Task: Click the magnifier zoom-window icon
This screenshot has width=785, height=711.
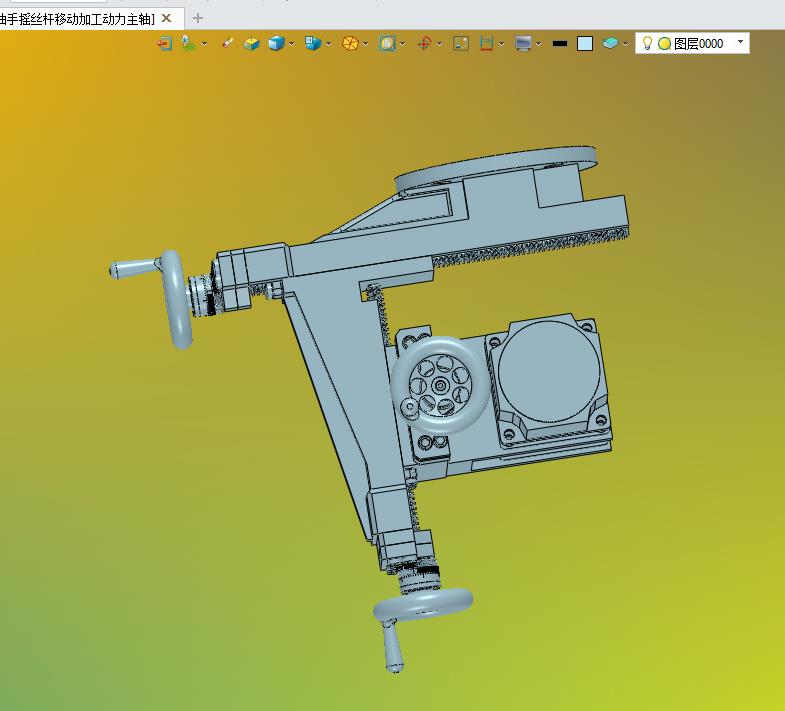Action: tap(387, 44)
